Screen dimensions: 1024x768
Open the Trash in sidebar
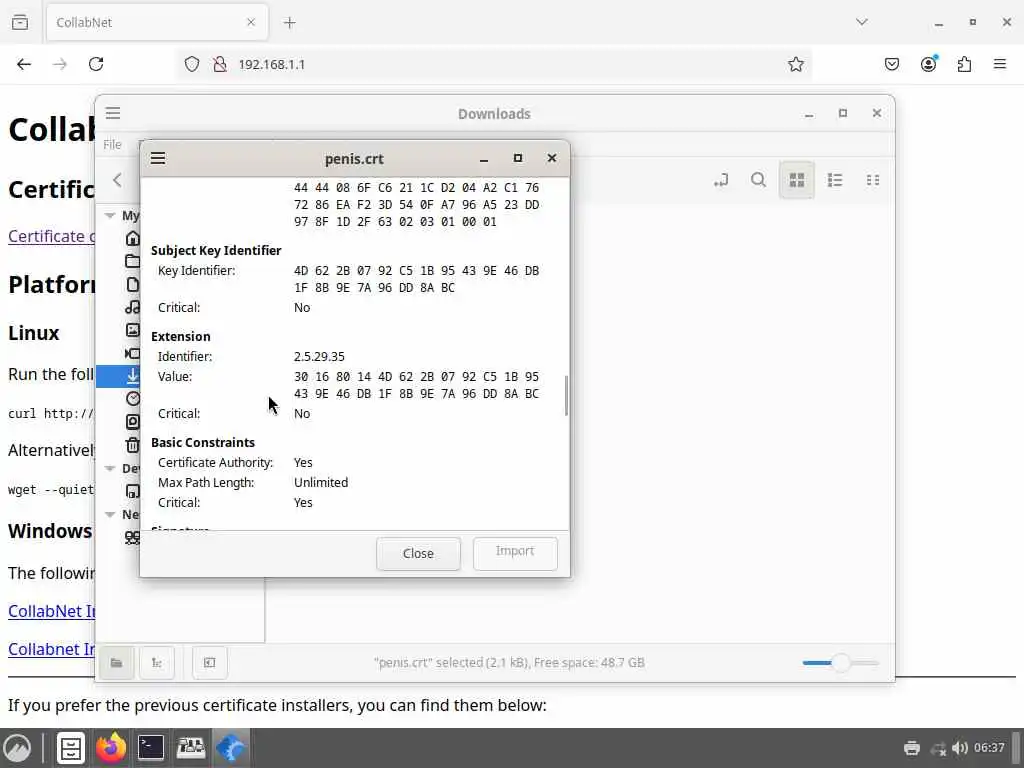coord(133,445)
